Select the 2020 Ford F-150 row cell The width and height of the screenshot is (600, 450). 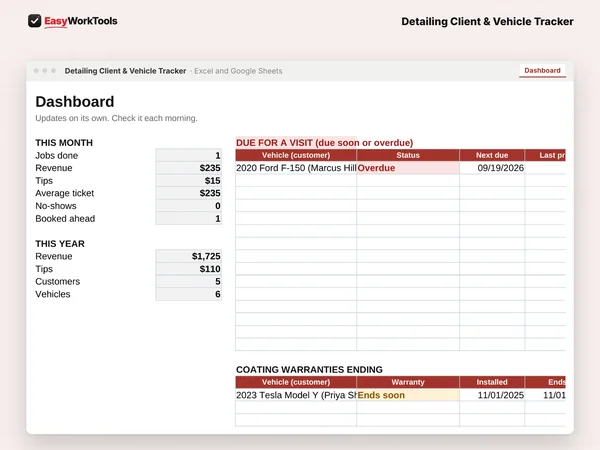click(x=296, y=168)
